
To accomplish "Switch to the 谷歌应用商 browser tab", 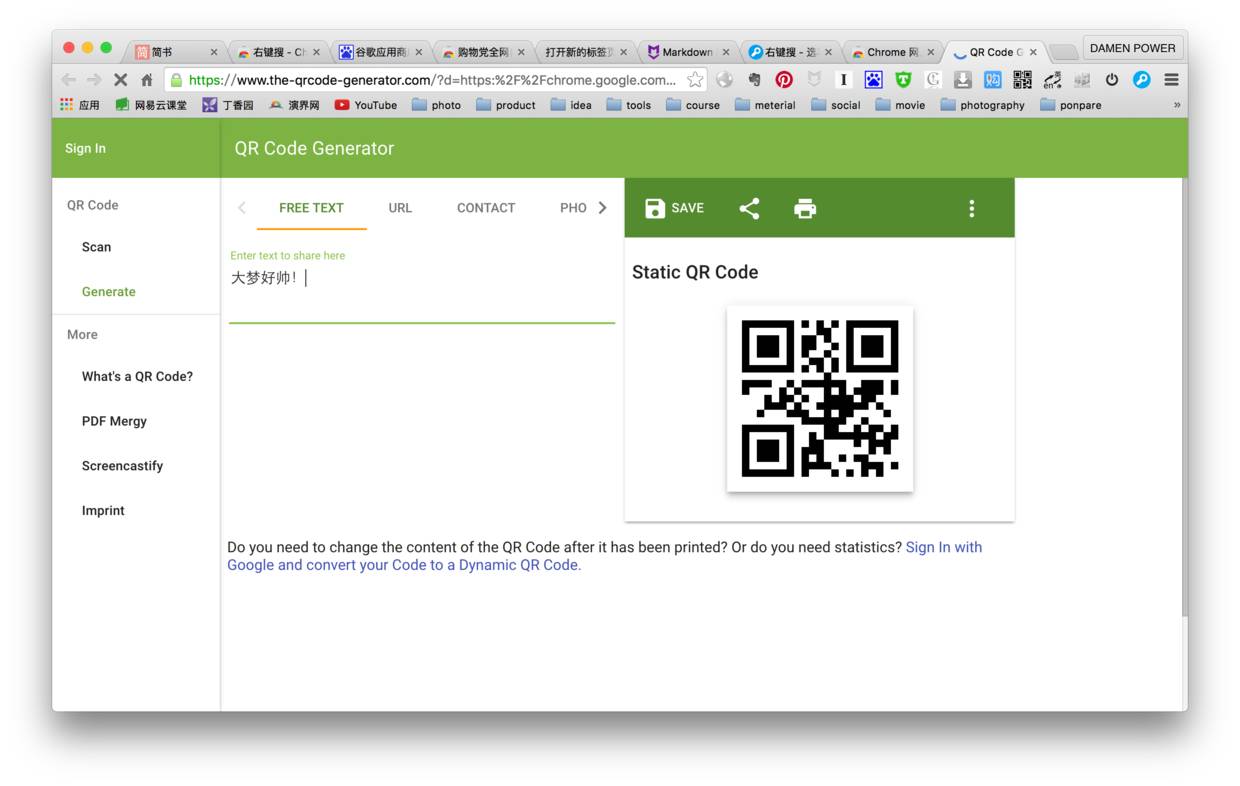I will click(381, 52).
